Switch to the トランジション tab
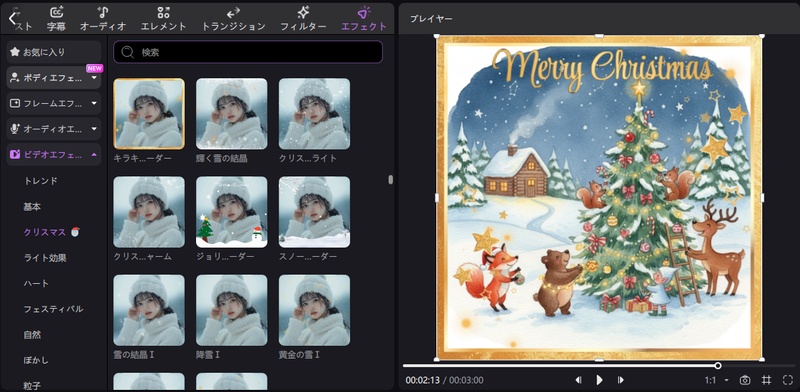Image resolution: width=800 pixels, height=392 pixels. (x=234, y=19)
